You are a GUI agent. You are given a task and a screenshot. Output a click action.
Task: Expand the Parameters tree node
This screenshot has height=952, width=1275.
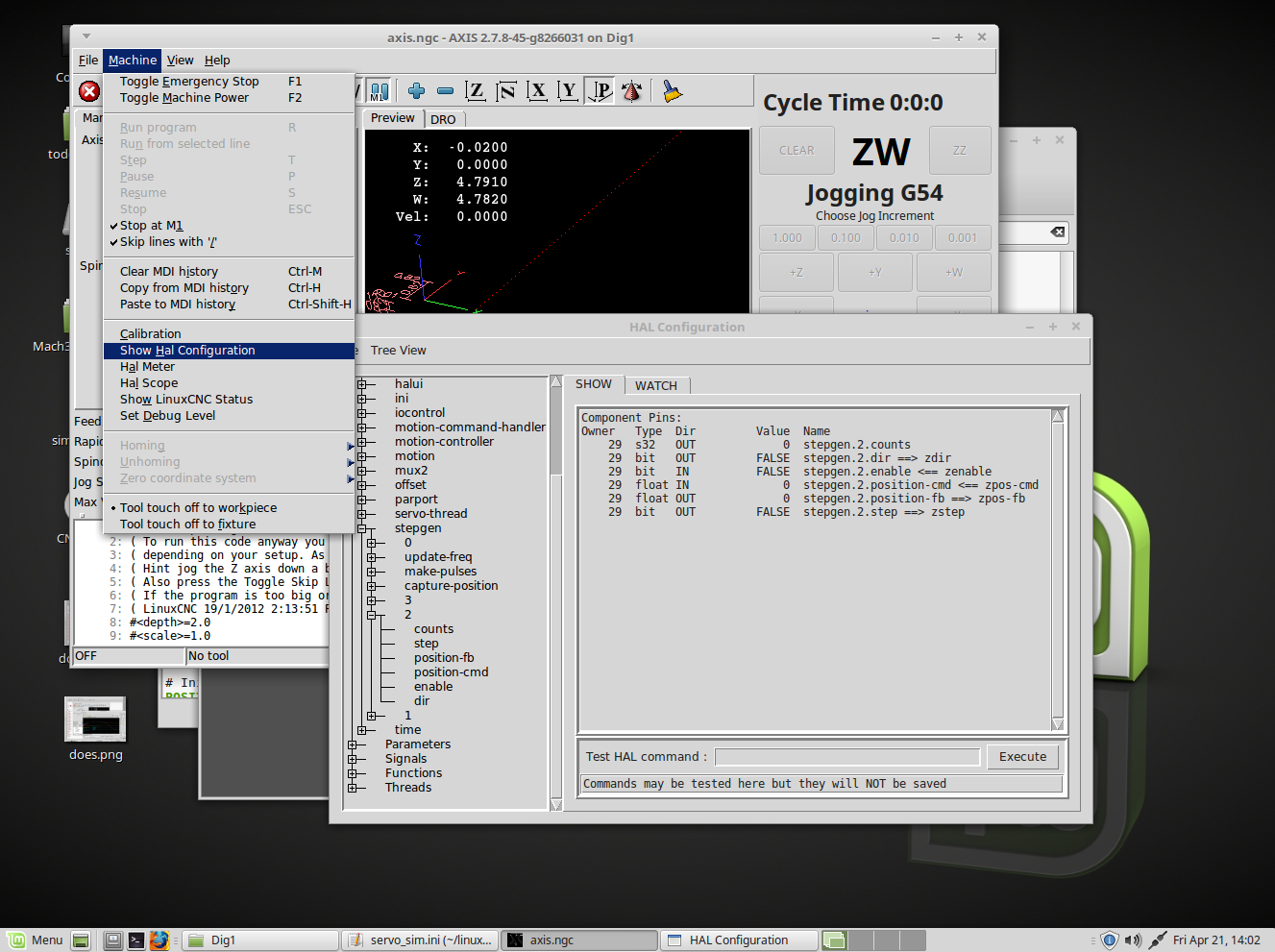coord(353,745)
